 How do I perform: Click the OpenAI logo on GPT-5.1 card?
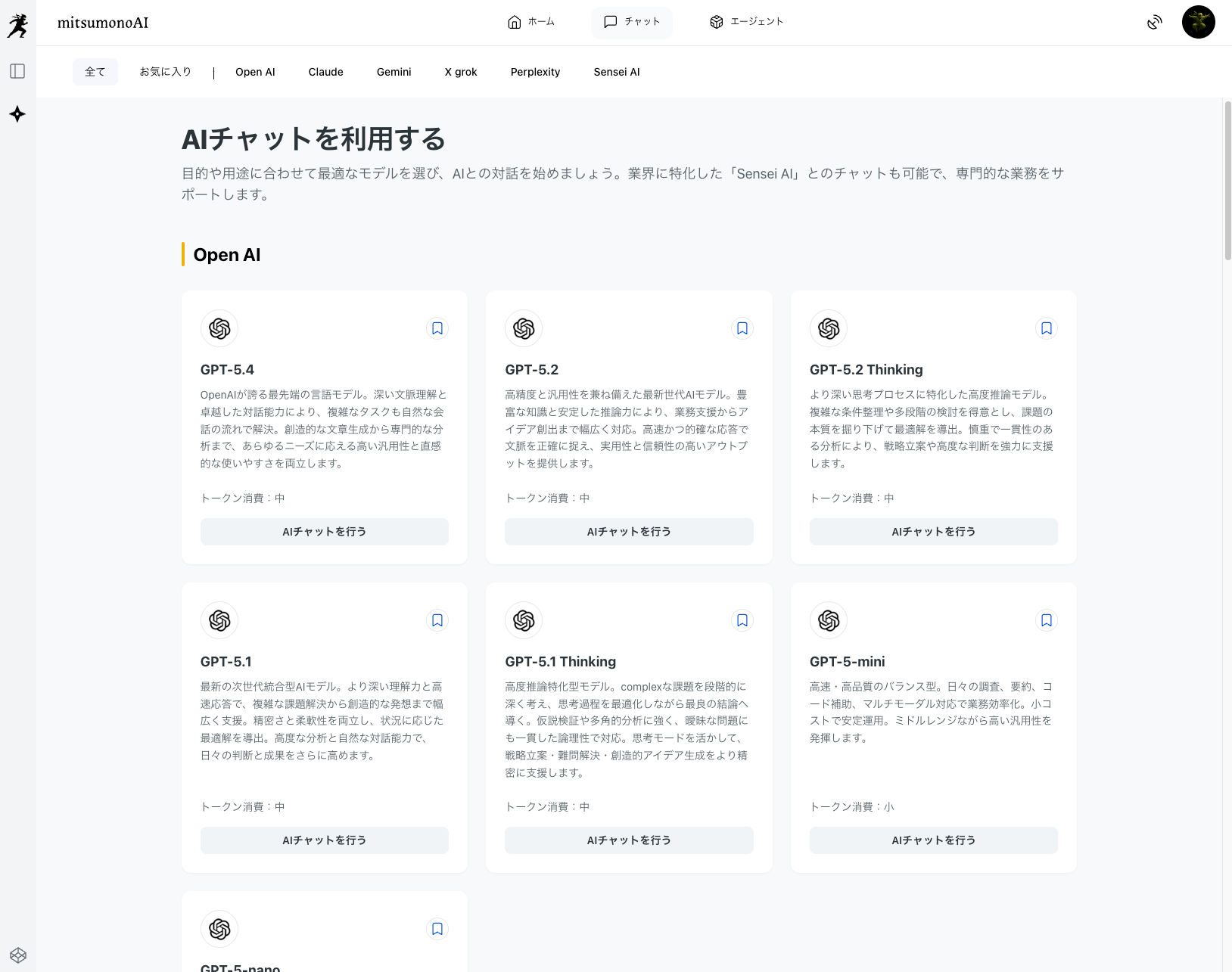tap(219, 620)
